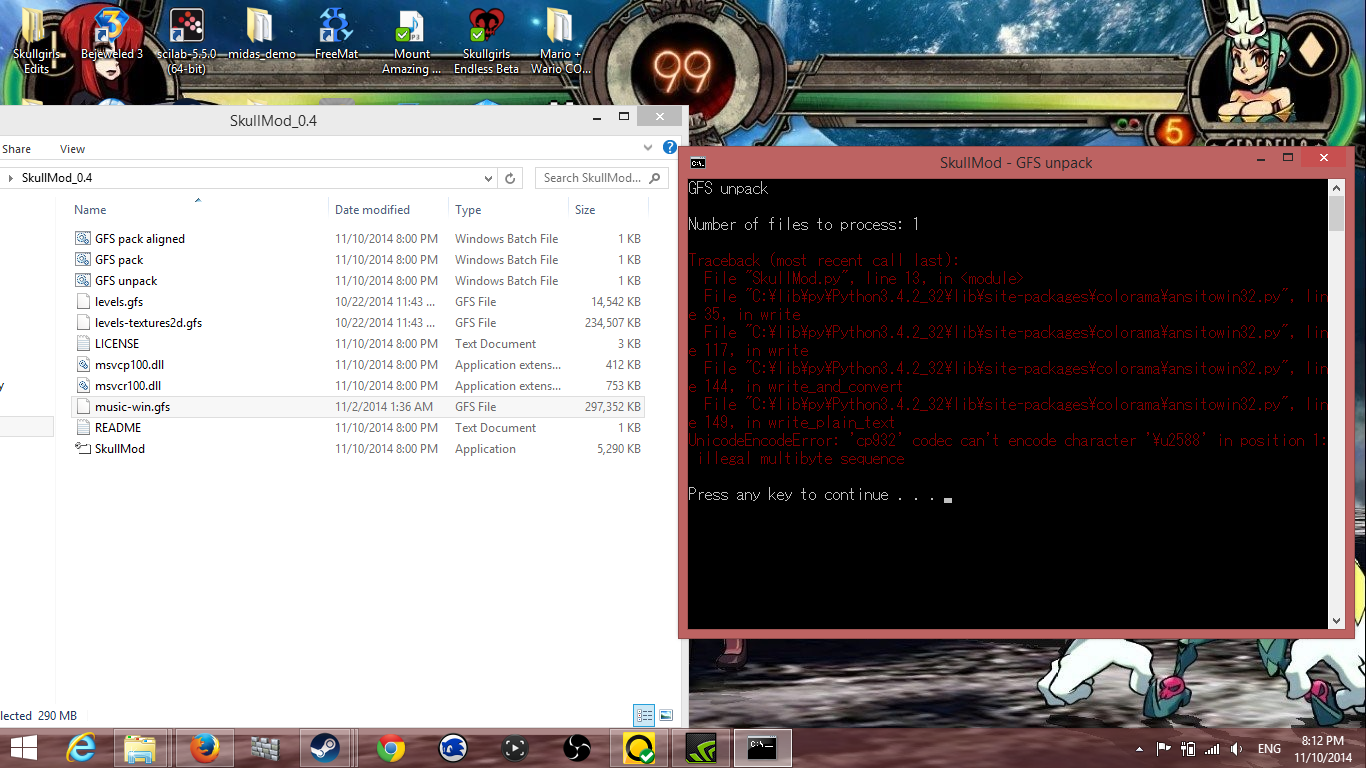Switch to large icons view in Explorer
Screen dimensions: 1366x768
[666, 715]
